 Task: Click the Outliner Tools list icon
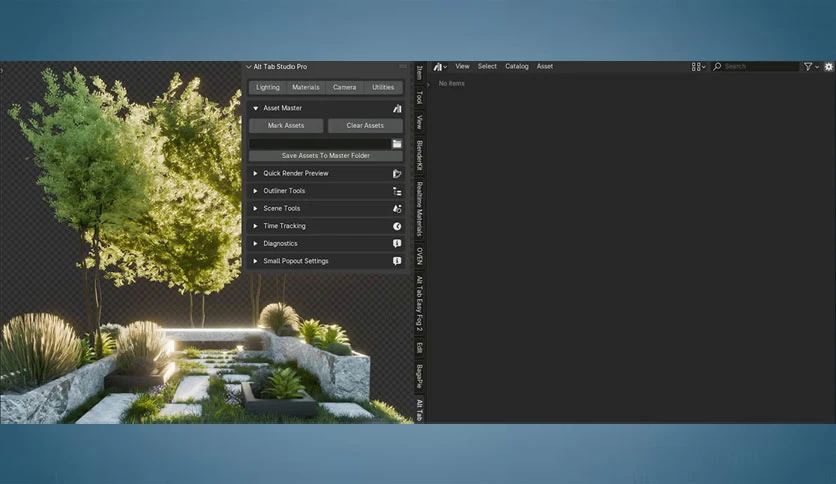pos(397,191)
